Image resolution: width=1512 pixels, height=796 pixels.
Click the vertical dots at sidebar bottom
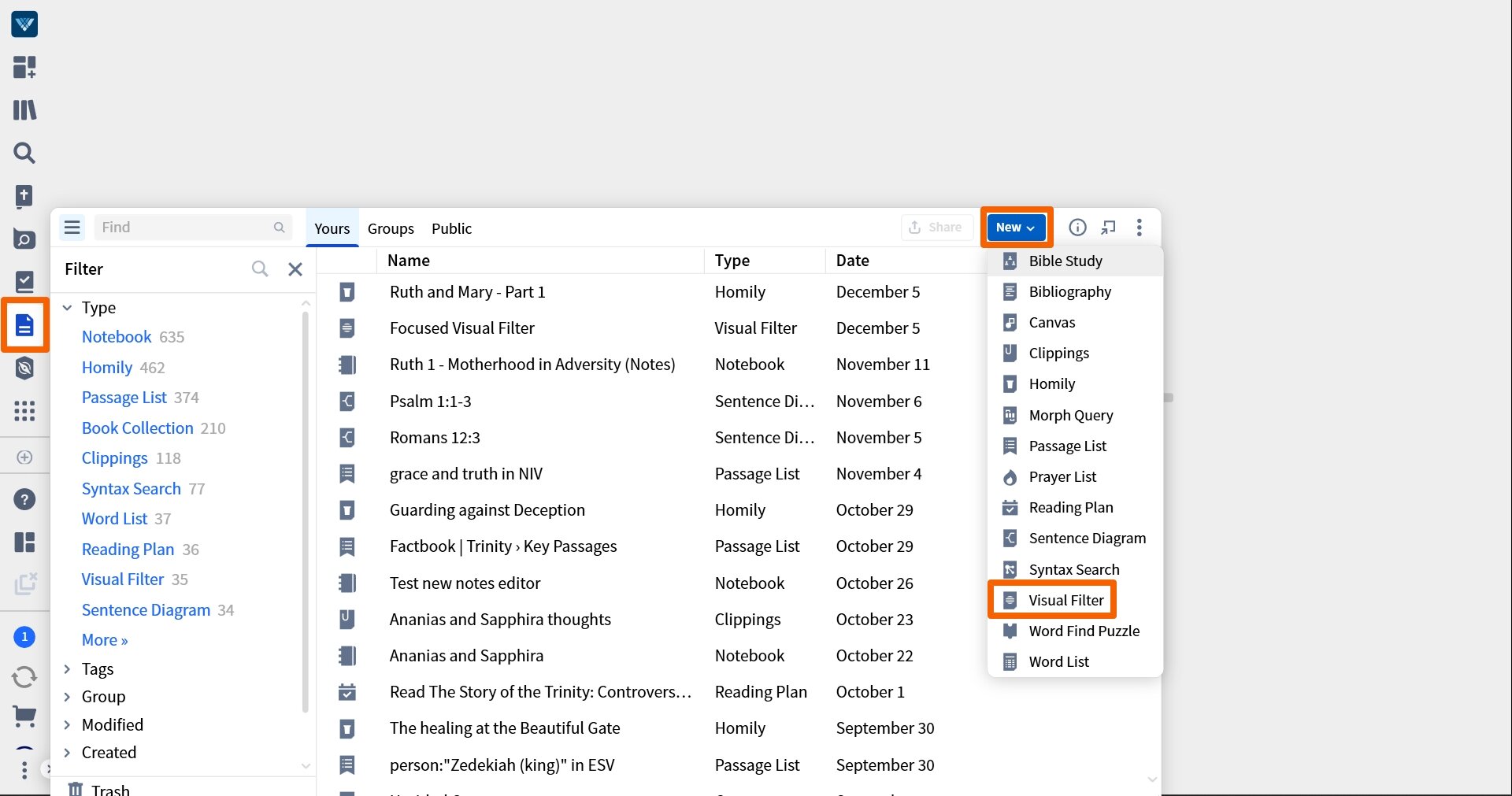(24, 770)
